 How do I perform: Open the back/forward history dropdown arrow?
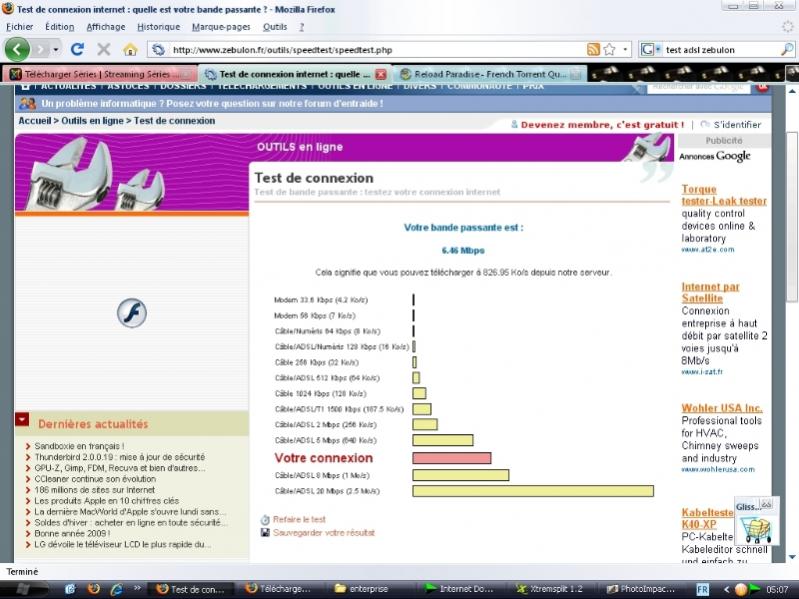pyautogui.click(x=57, y=49)
